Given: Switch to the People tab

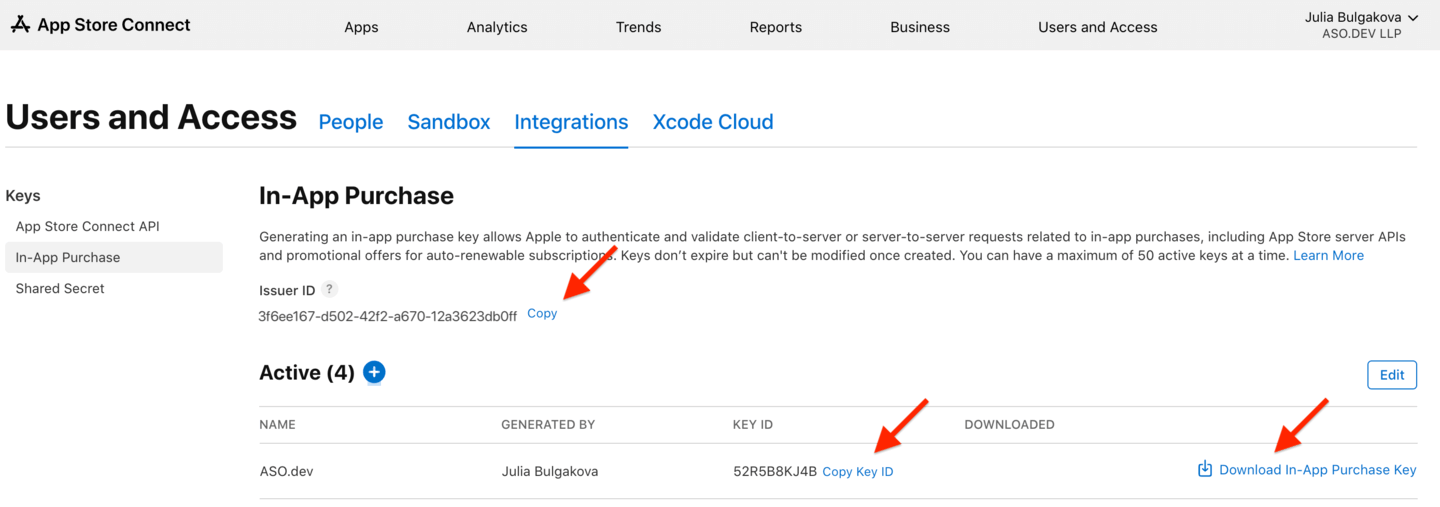Looking at the screenshot, I should [351, 122].
